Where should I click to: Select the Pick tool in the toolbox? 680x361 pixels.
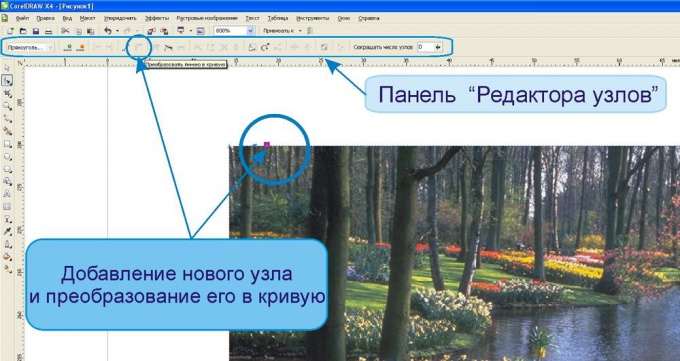coord(7,68)
